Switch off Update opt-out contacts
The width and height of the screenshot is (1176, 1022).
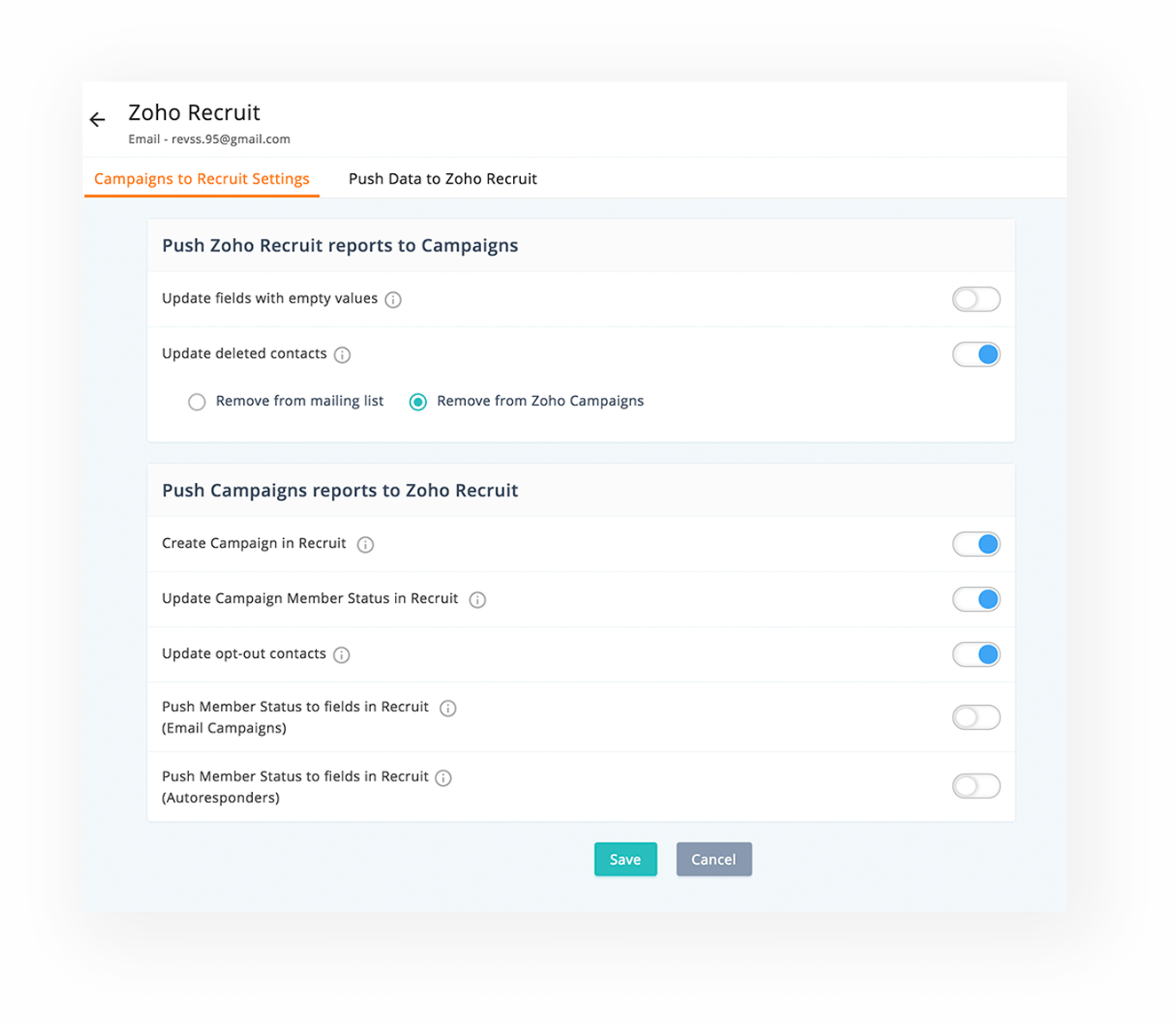pos(976,654)
